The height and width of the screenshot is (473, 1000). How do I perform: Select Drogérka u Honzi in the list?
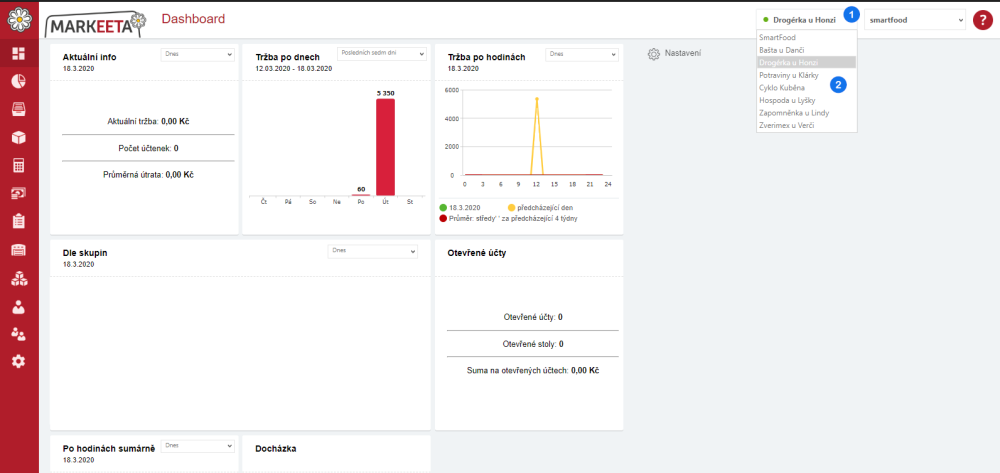click(806, 62)
